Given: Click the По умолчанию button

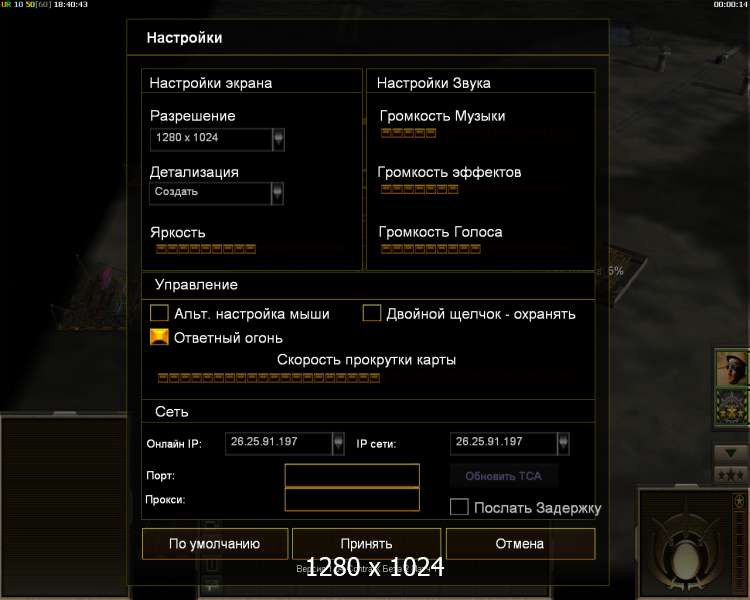Looking at the screenshot, I should (215, 544).
